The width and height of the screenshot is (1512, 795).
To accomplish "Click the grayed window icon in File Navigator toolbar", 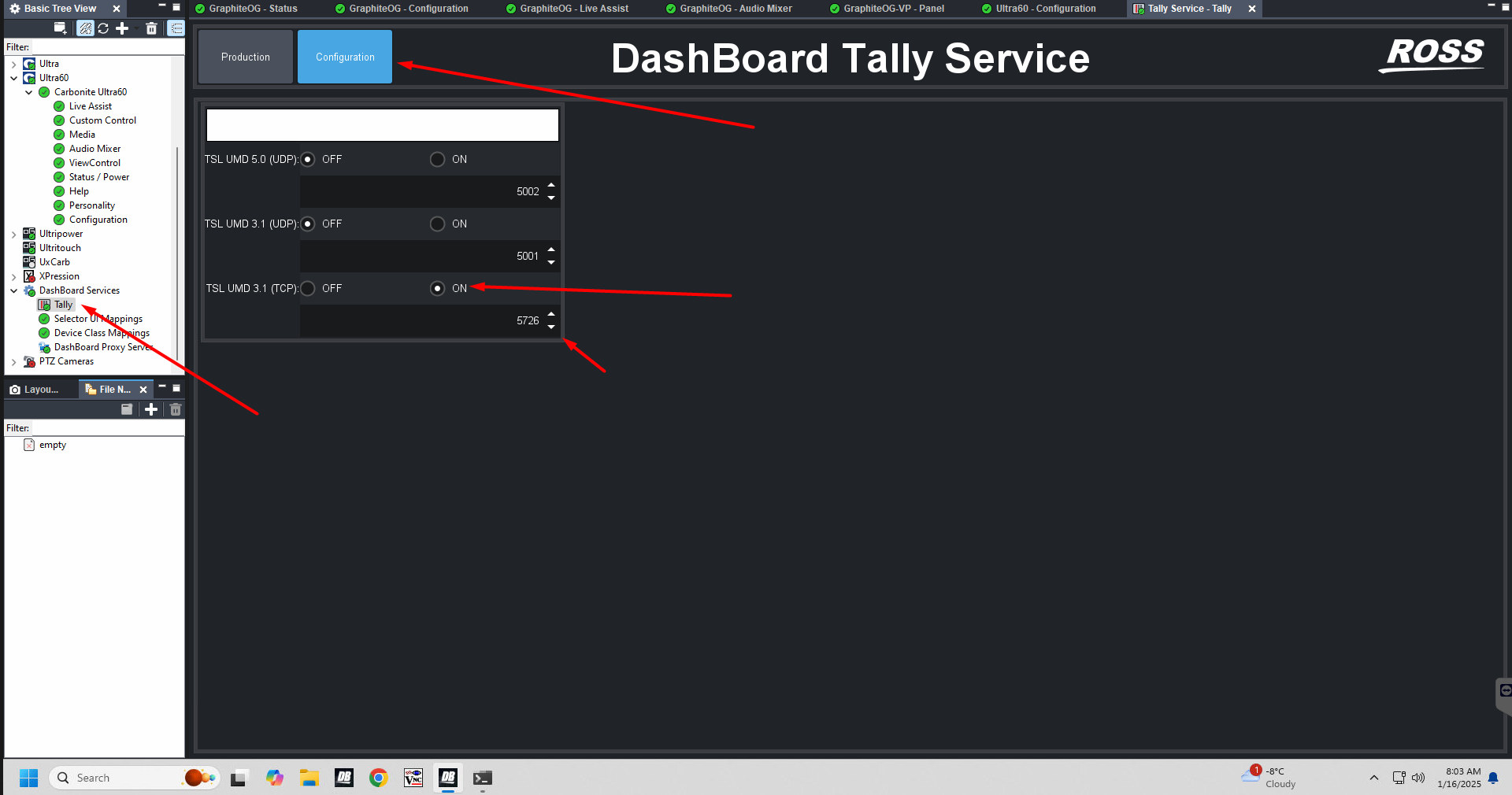I will tap(127, 409).
